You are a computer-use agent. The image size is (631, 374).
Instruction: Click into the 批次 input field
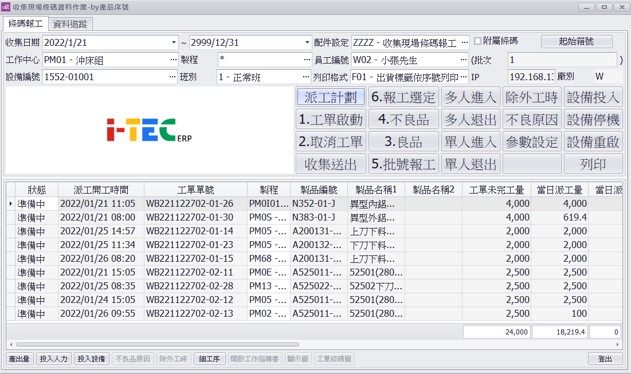562,60
